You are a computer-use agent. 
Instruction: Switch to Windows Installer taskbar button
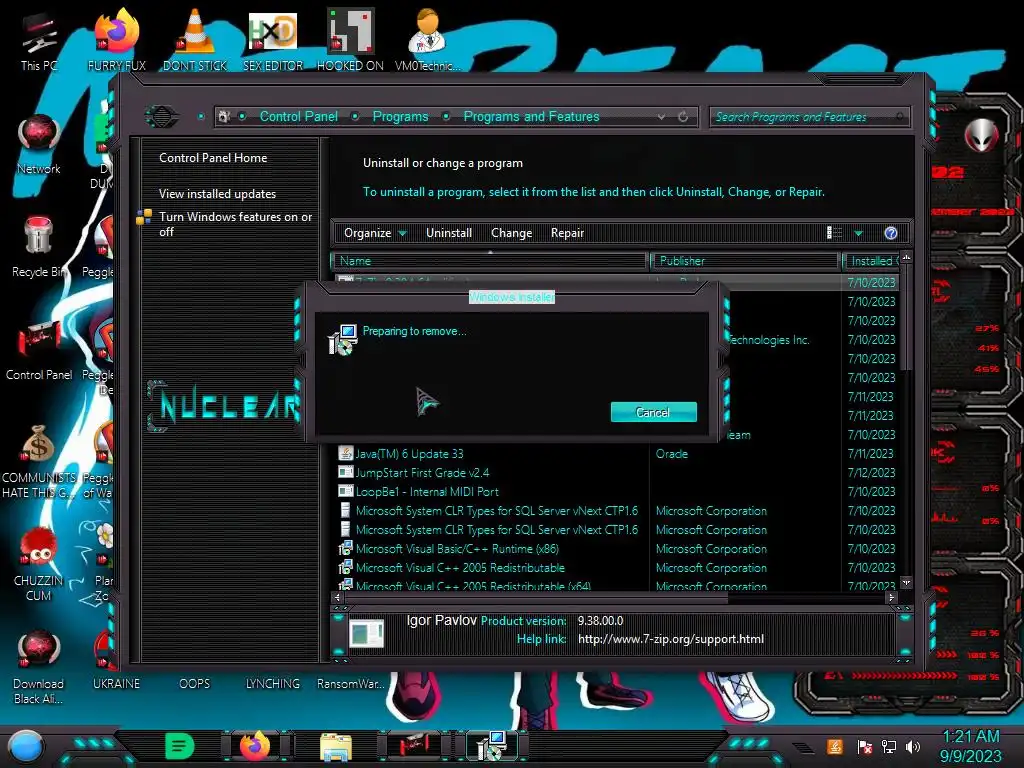tap(492, 746)
